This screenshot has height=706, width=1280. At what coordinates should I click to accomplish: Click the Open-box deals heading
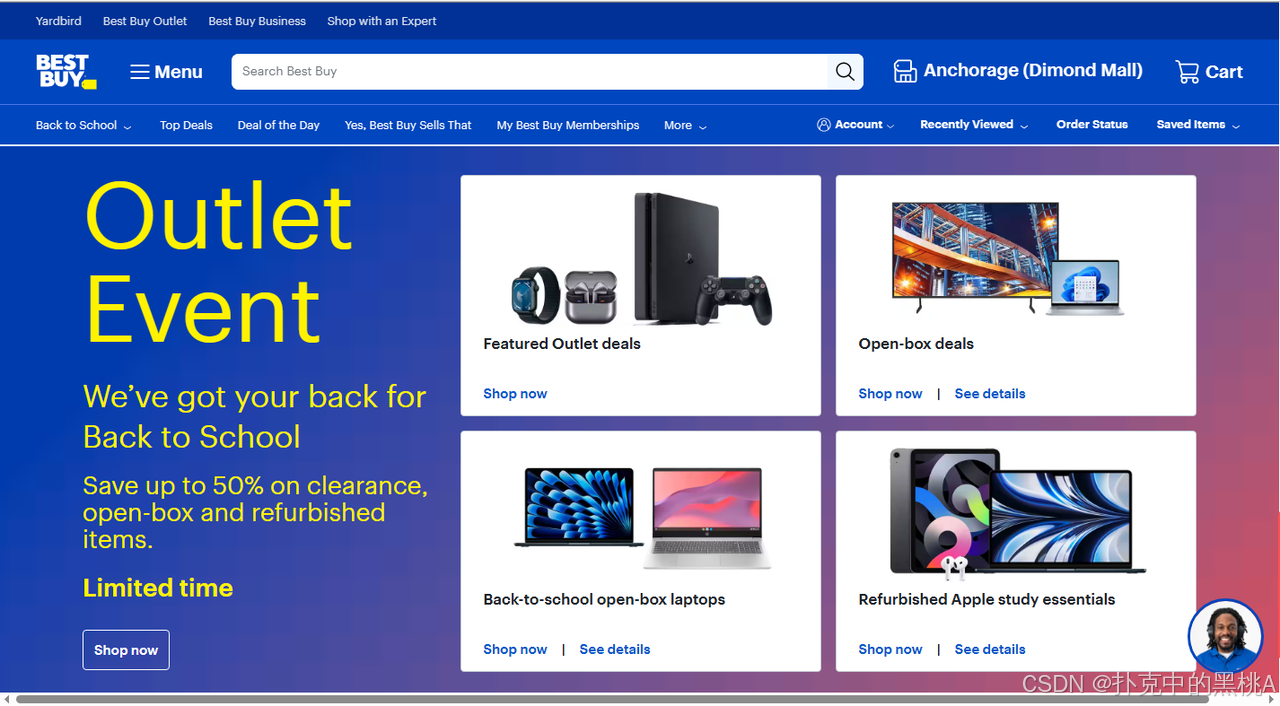(916, 344)
